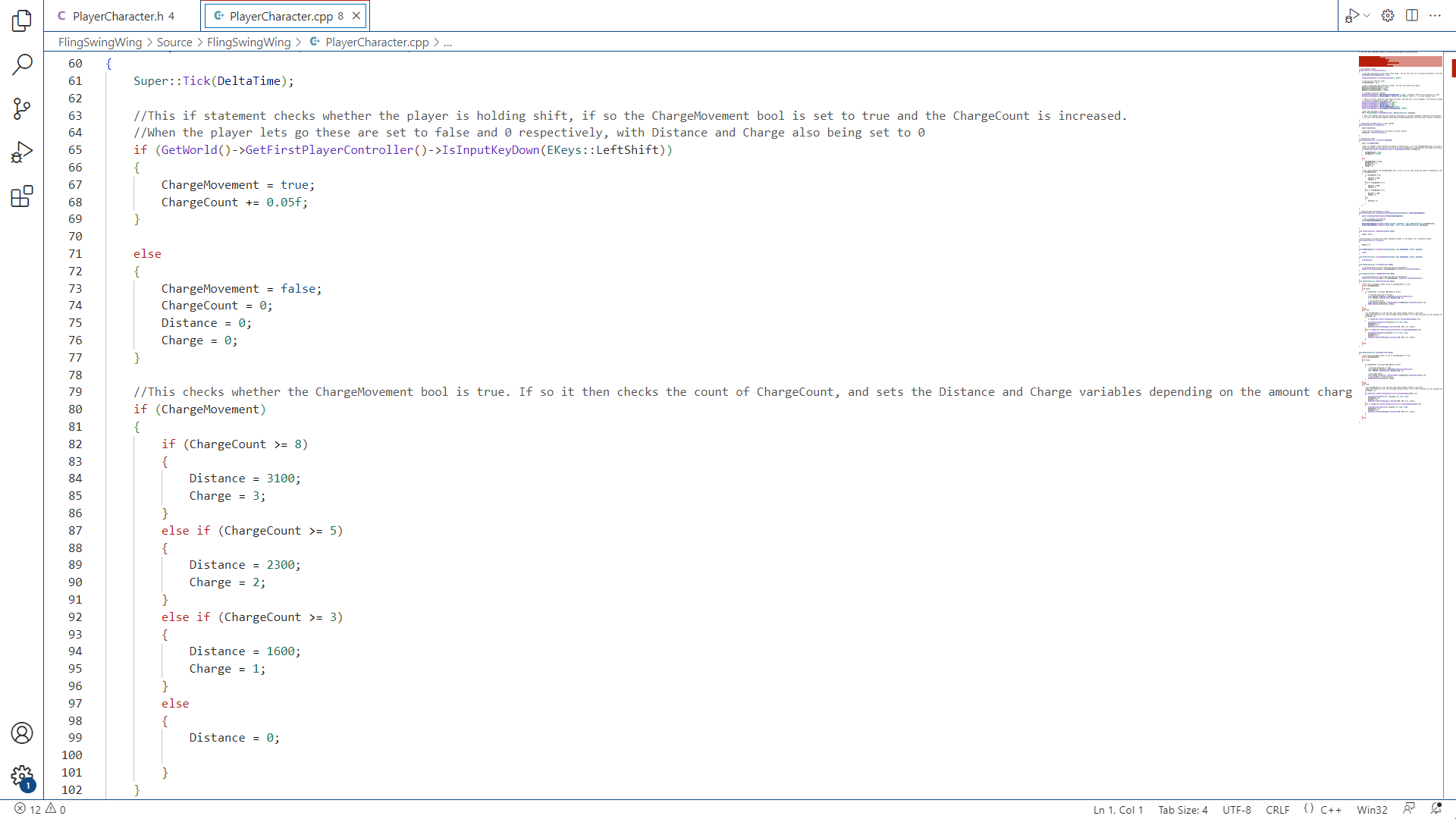Open the Accounts menu icon

pos(22,733)
